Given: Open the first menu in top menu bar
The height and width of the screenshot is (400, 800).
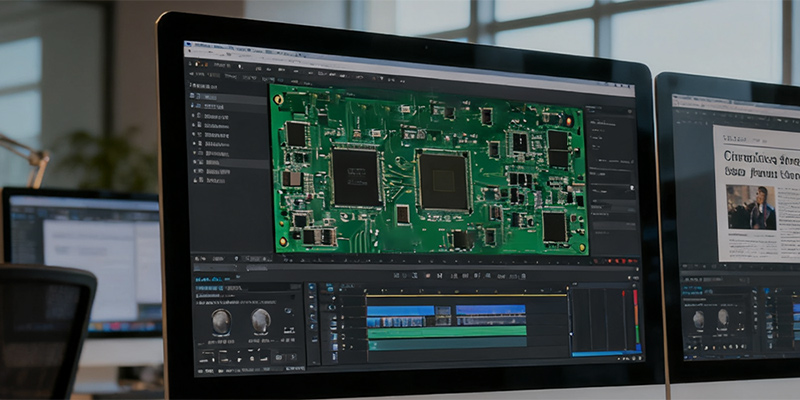Looking at the screenshot, I should pos(200,47).
